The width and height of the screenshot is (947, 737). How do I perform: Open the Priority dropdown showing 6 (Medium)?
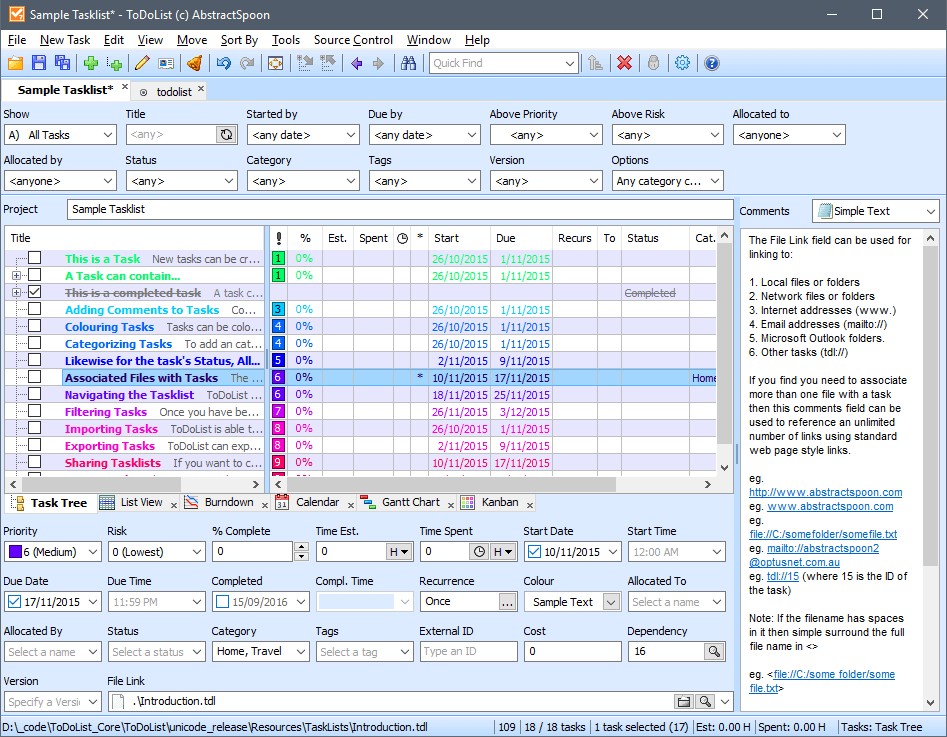[93, 551]
